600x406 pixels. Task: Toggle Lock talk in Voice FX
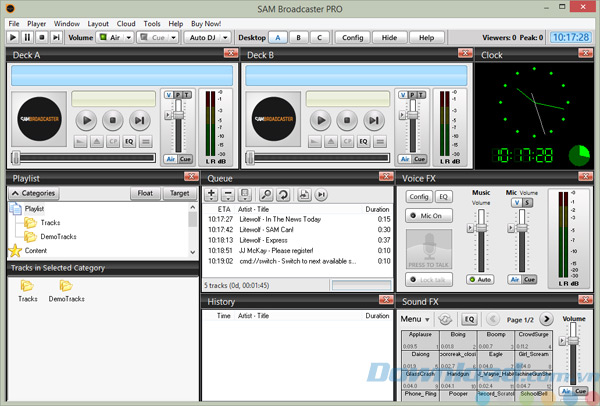tap(429, 280)
